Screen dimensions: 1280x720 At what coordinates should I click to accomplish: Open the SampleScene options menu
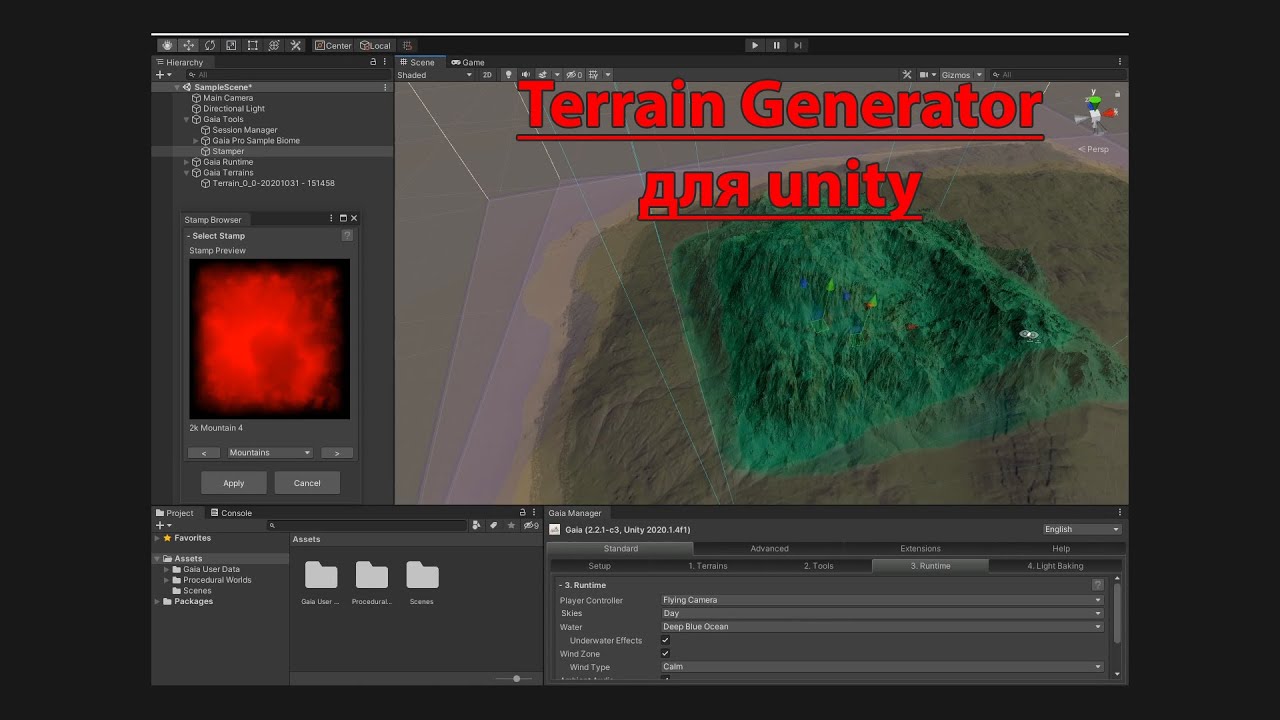pos(386,88)
